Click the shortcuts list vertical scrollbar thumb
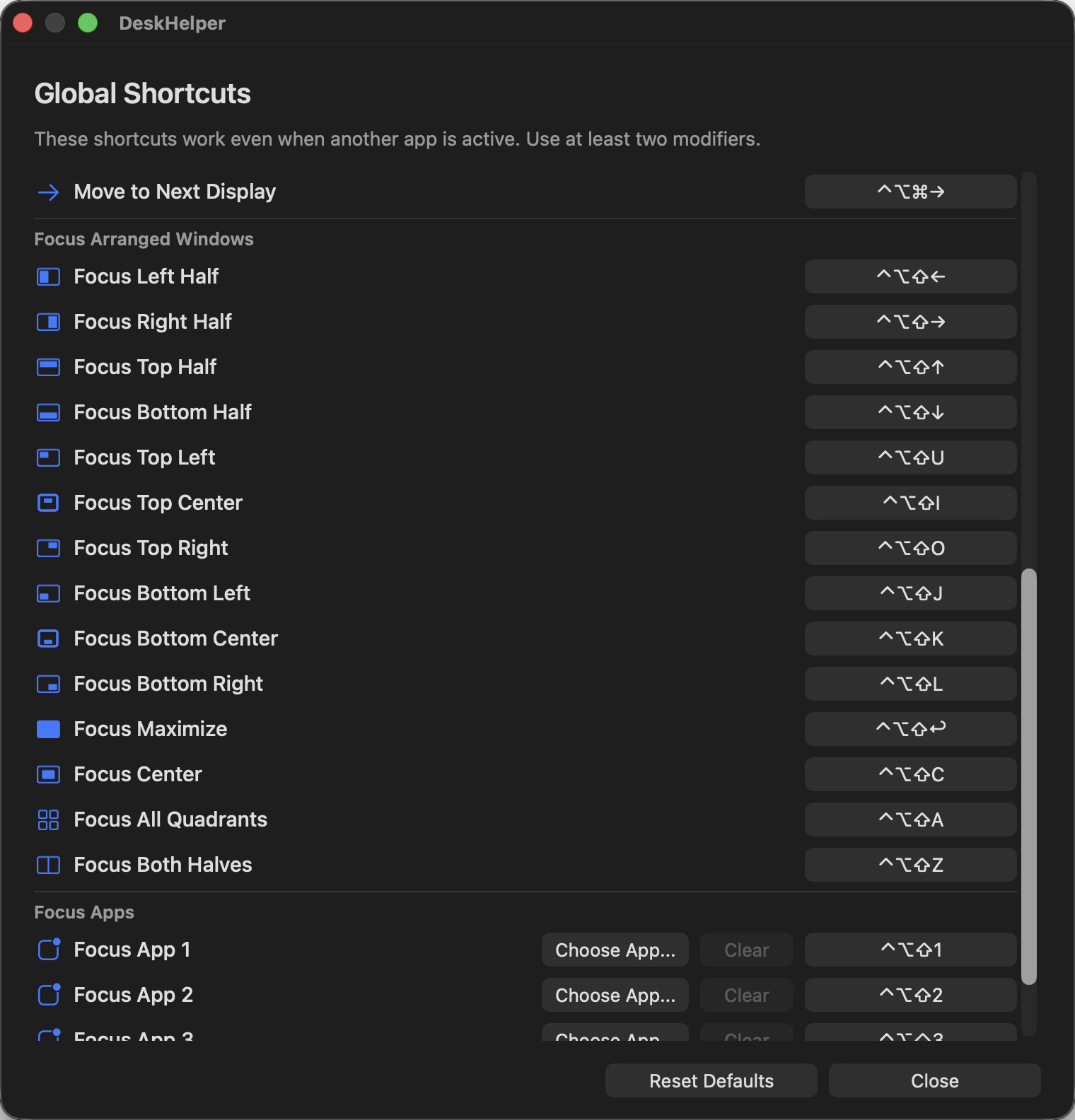The height and width of the screenshot is (1120, 1075). tap(1029, 776)
